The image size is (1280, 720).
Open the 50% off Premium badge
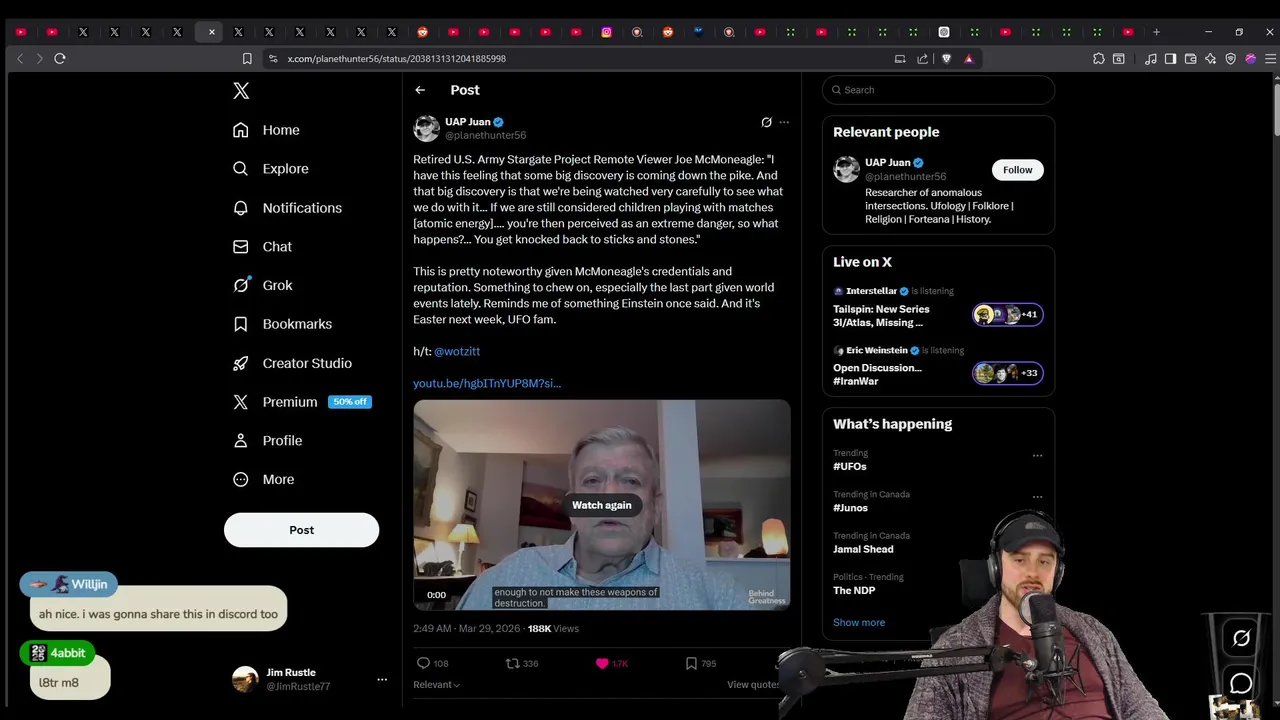coord(350,402)
